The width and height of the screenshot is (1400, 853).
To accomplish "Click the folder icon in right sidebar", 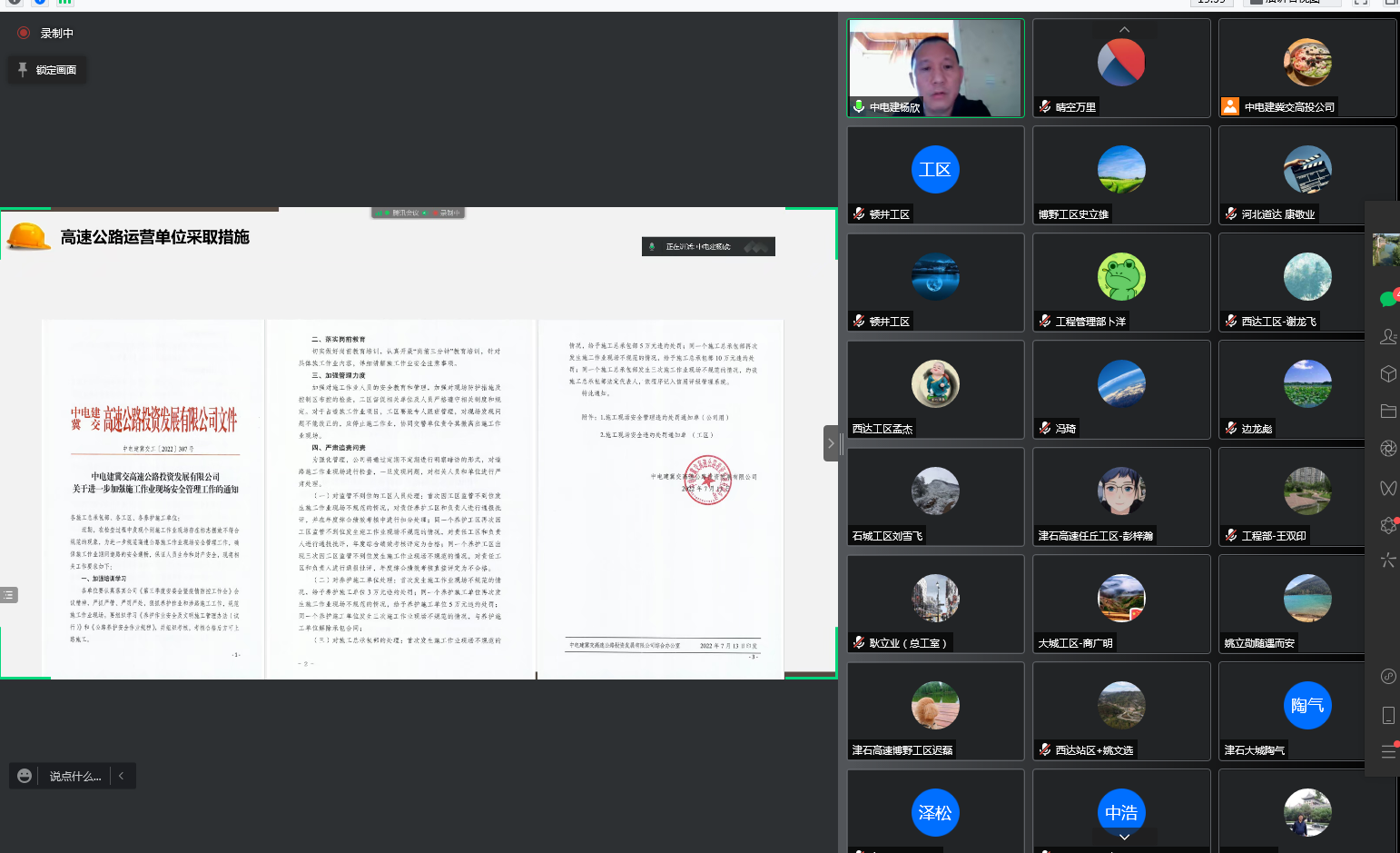I will click(1387, 411).
